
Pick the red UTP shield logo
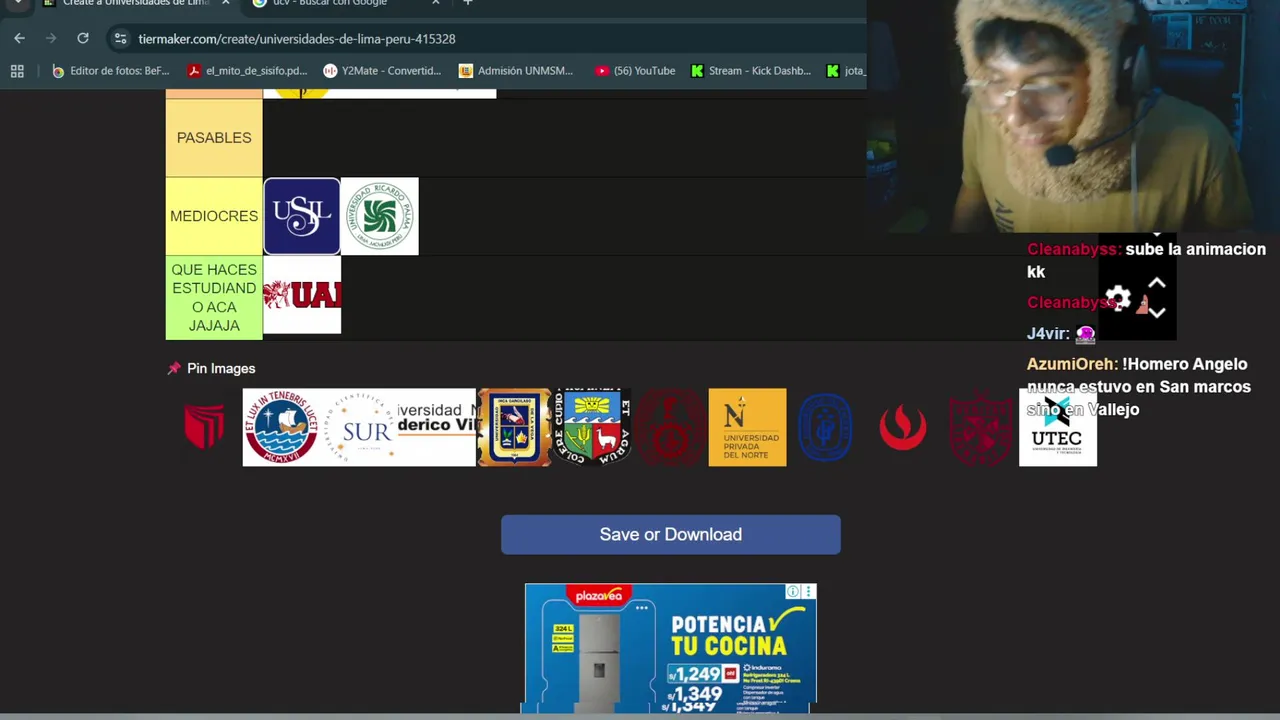(204, 427)
